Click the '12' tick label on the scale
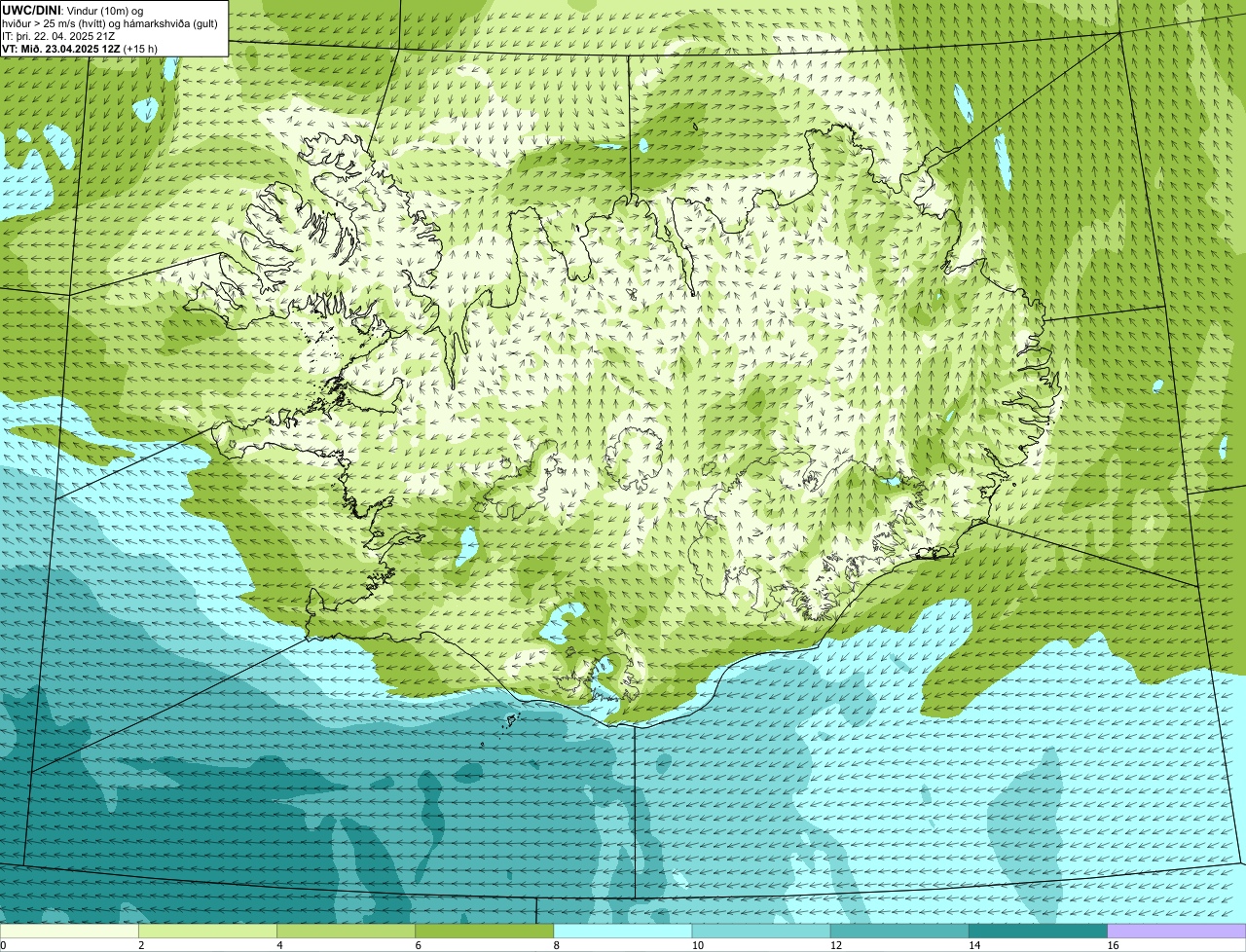The width and height of the screenshot is (1246, 952). tap(835, 945)
